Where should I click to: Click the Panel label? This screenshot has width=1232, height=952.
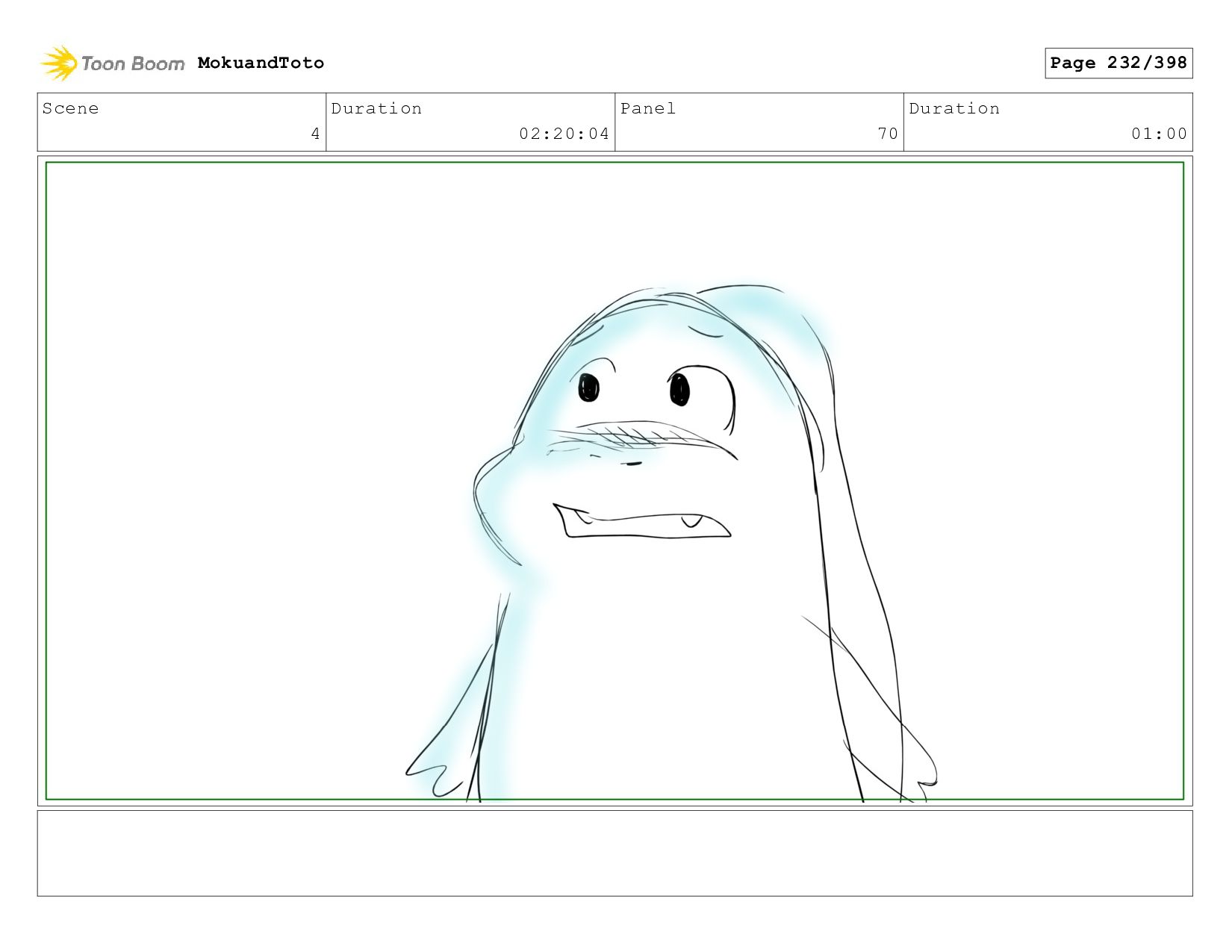(x=648, y=108)
